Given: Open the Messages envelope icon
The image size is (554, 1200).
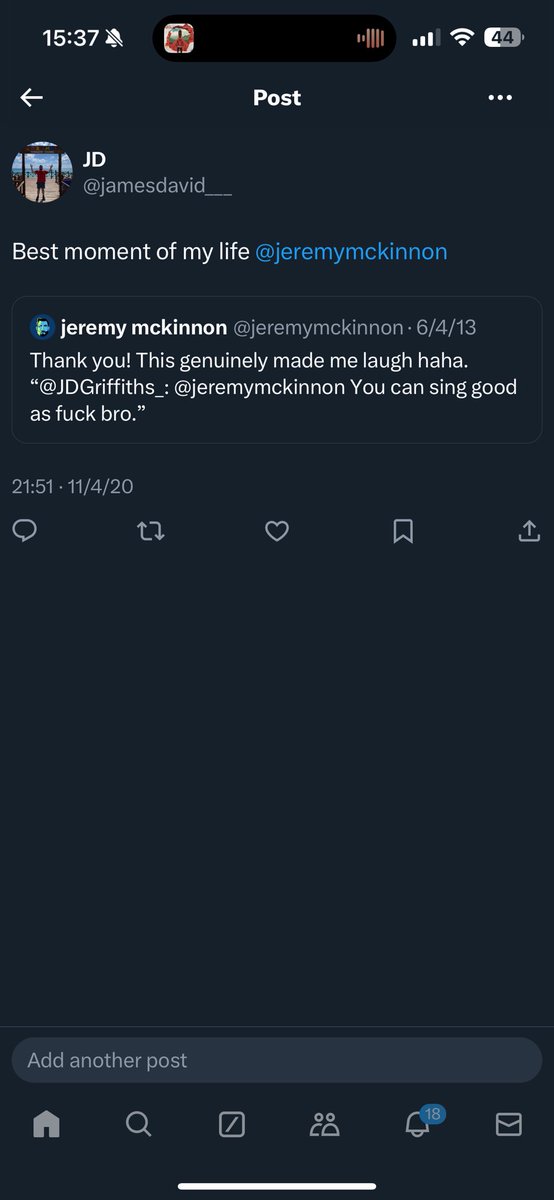Looking at the screenshot, I should [509, 1124].
